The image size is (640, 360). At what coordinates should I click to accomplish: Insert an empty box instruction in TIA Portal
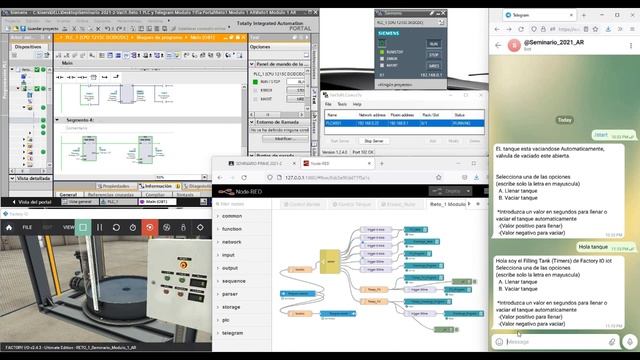[93, 77]
